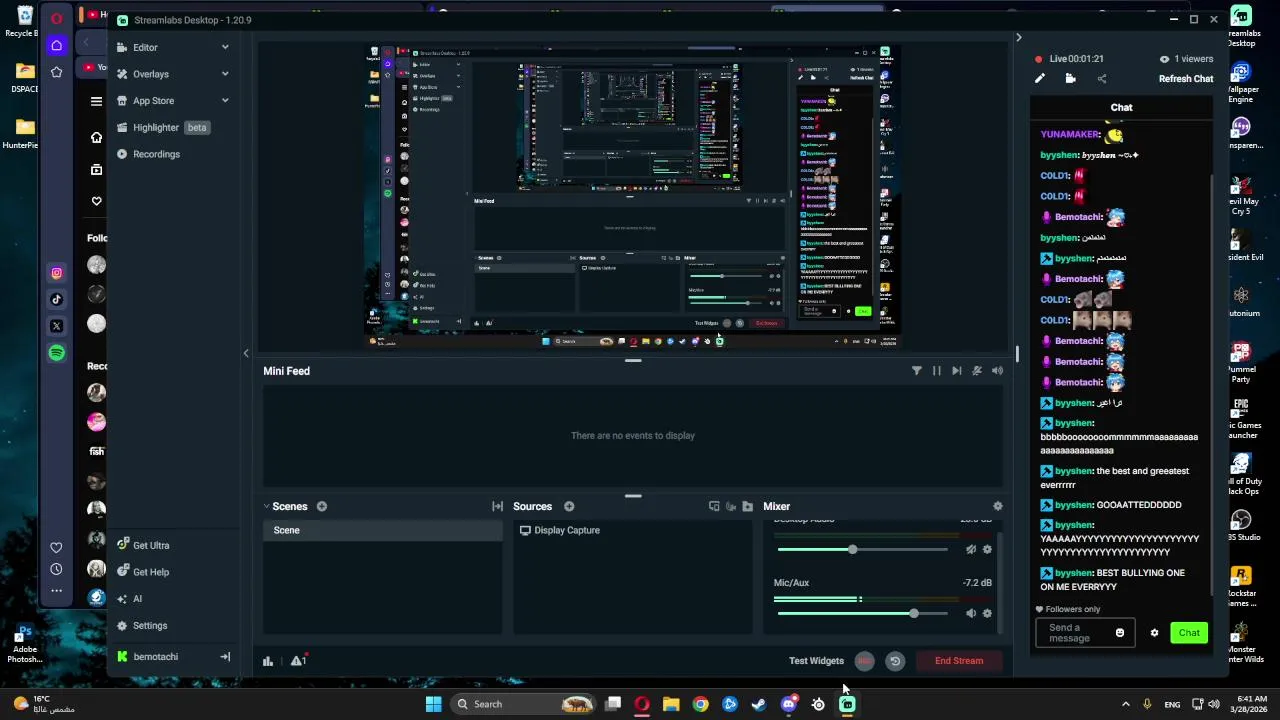Open the warning notifications icon

(x=298, y=661)
